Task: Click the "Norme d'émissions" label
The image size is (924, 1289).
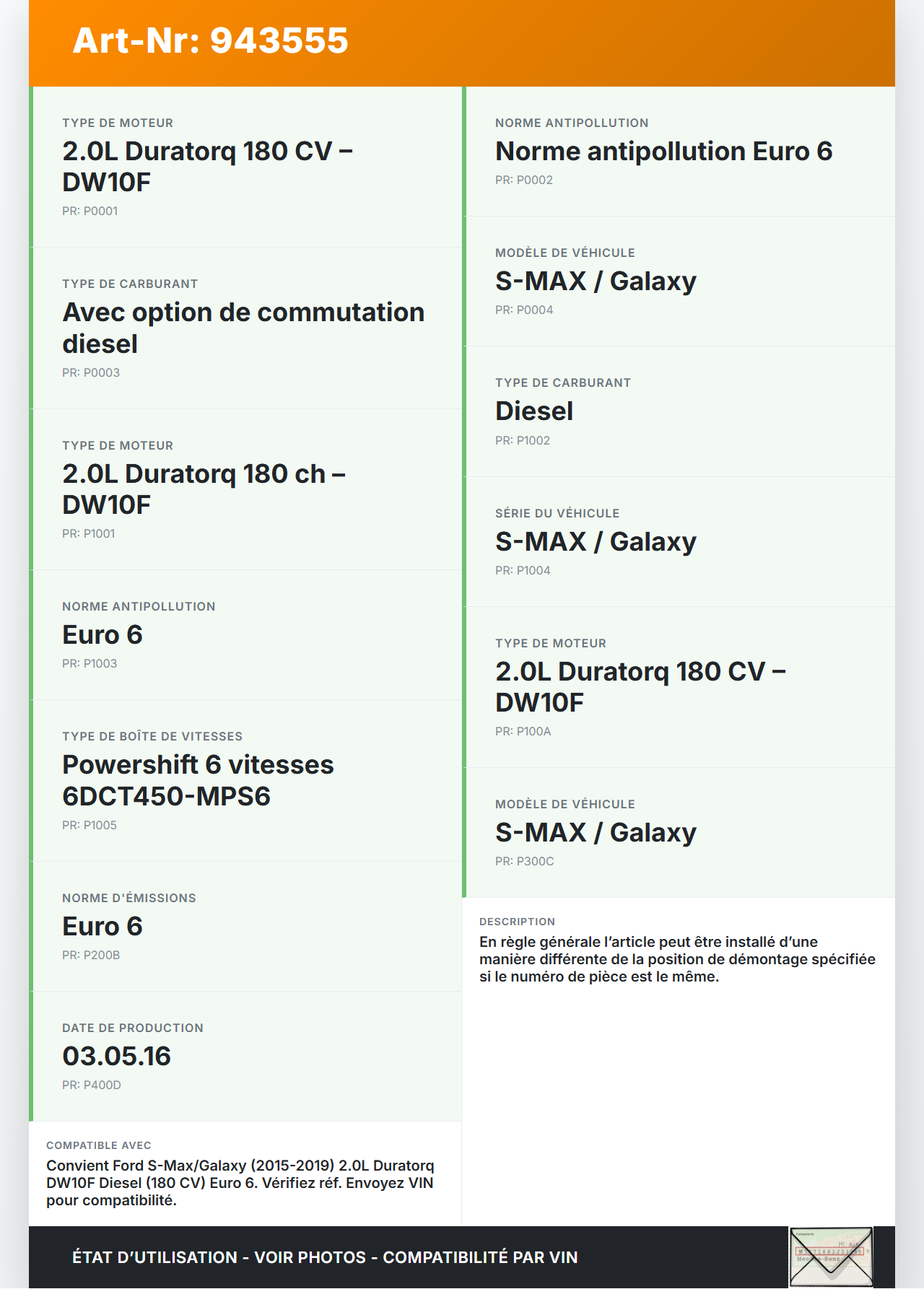Action: (128, 898)
